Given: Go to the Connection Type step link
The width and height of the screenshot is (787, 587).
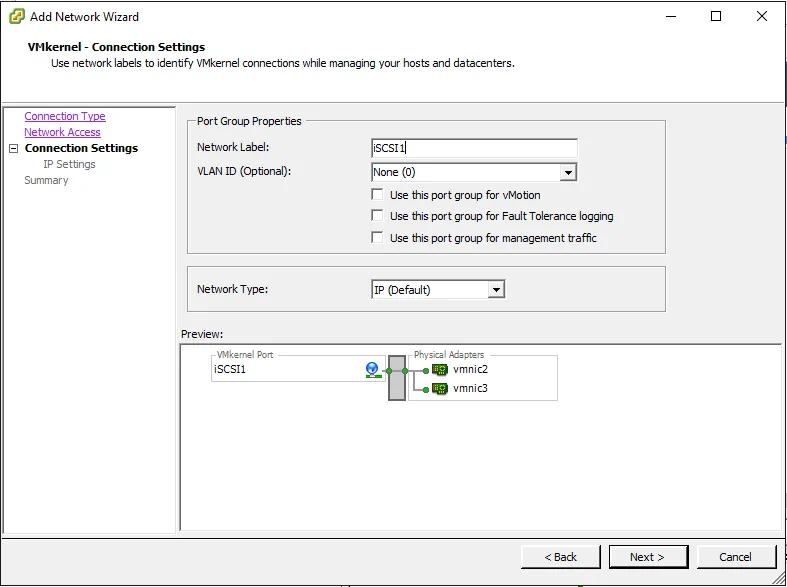Looking at the screenshot, I should tap(65, 116).
